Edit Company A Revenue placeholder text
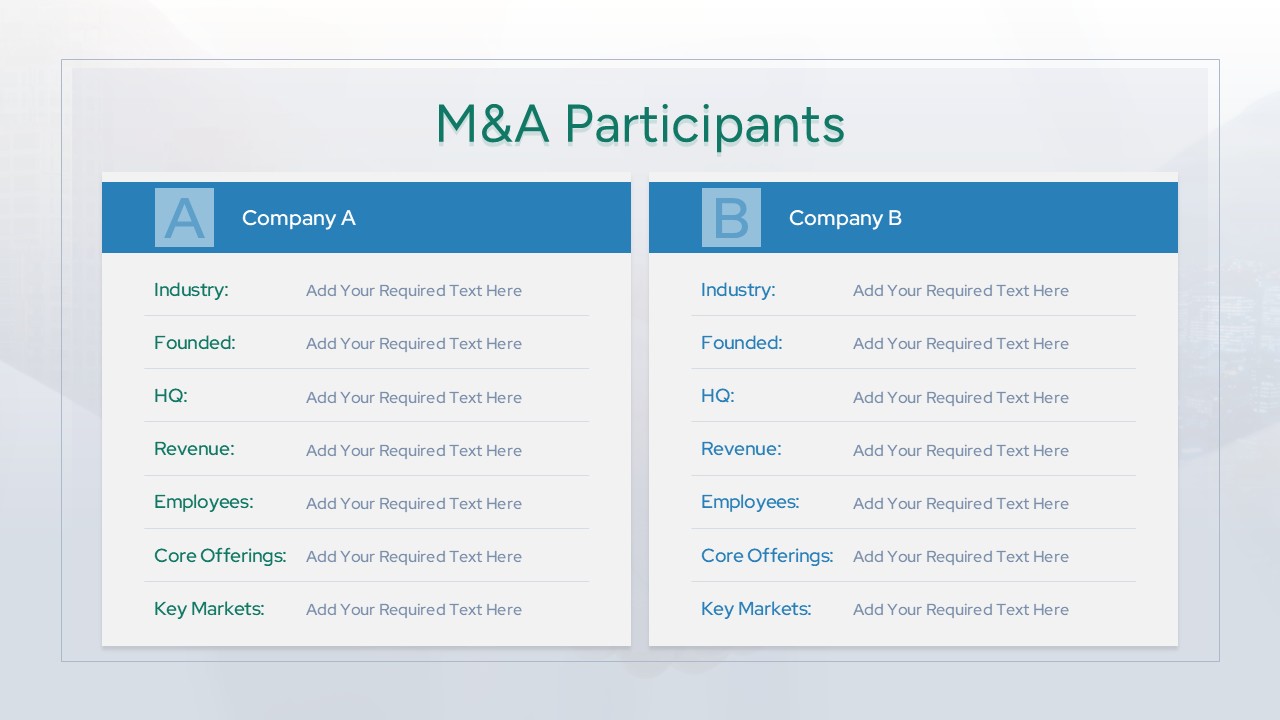 coord(414,450)
